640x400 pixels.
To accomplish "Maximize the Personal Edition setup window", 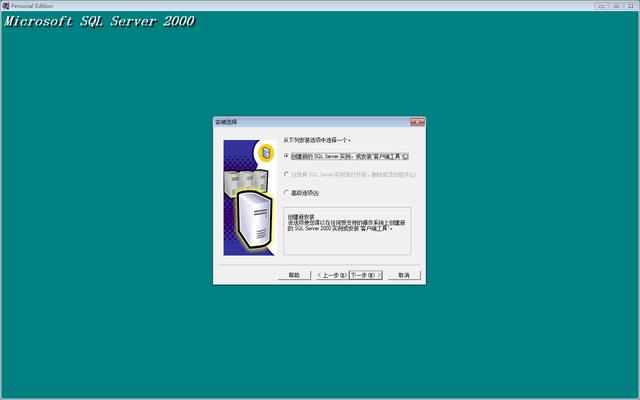I will pos(616,6).
